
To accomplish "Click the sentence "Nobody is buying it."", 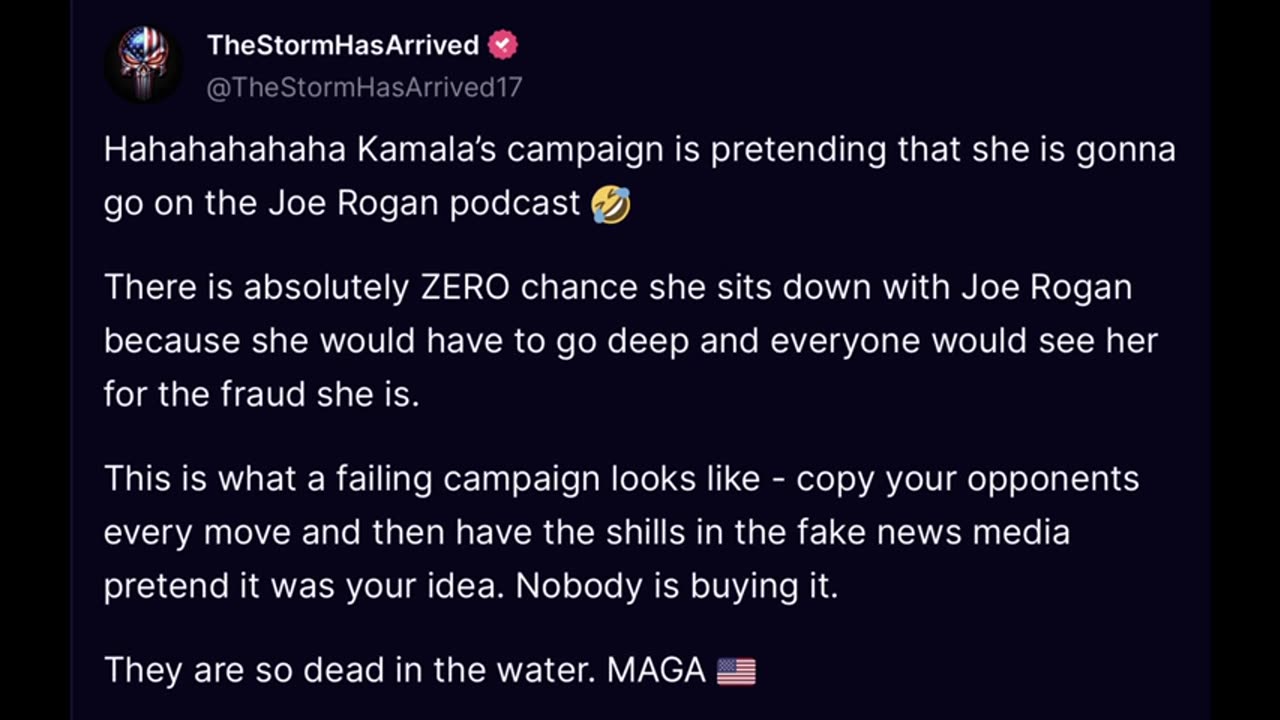I will (x=677, y=586).
